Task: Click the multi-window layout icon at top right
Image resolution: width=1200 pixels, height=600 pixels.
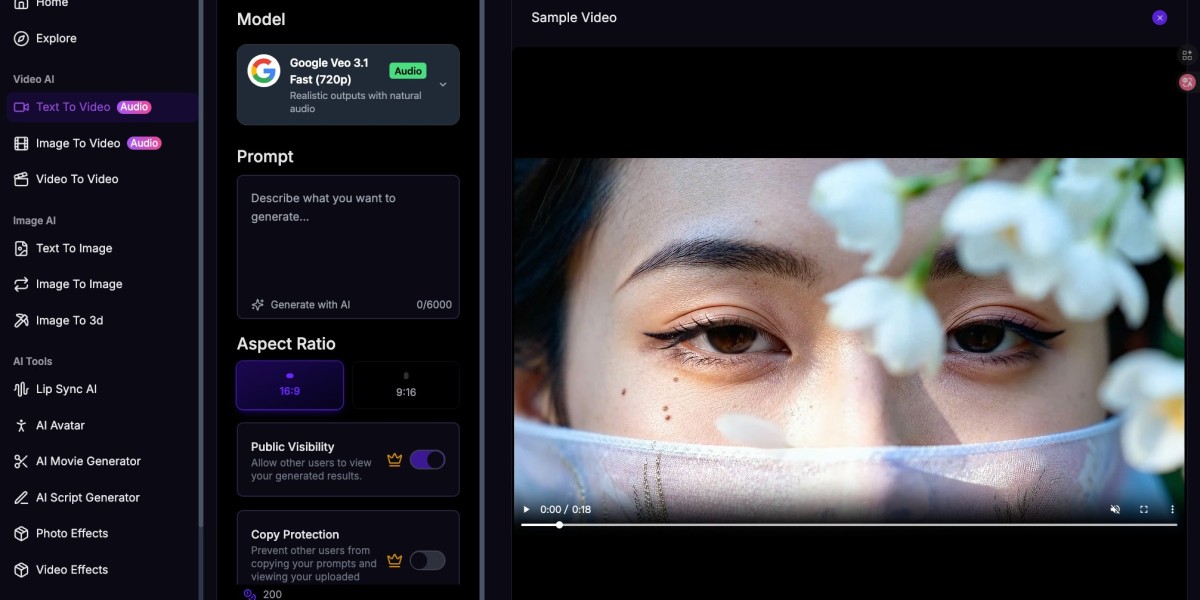Action: (1186, 56)
